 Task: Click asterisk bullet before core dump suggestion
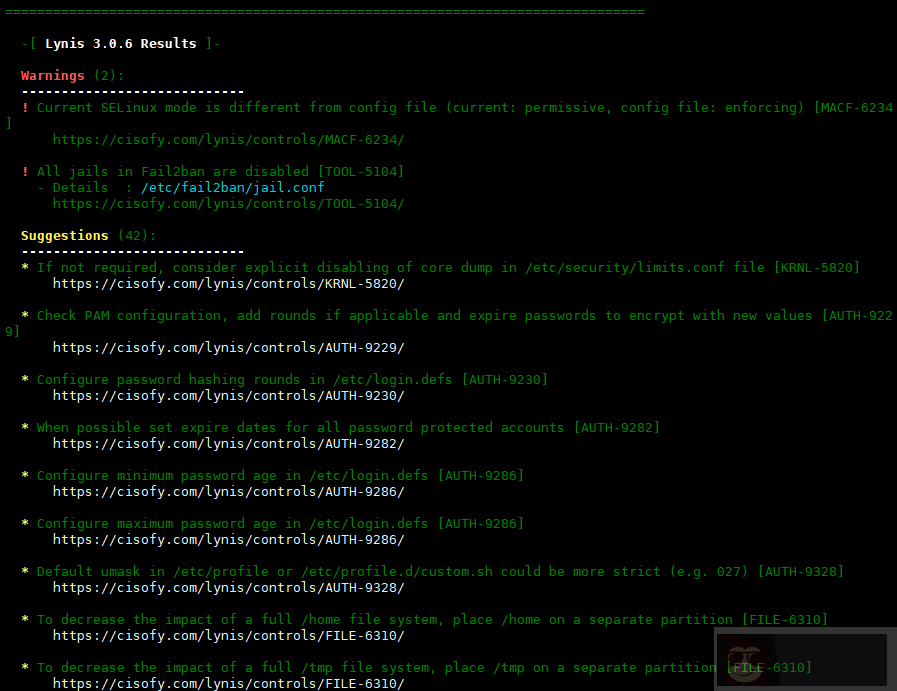click(x=25, y=267)
